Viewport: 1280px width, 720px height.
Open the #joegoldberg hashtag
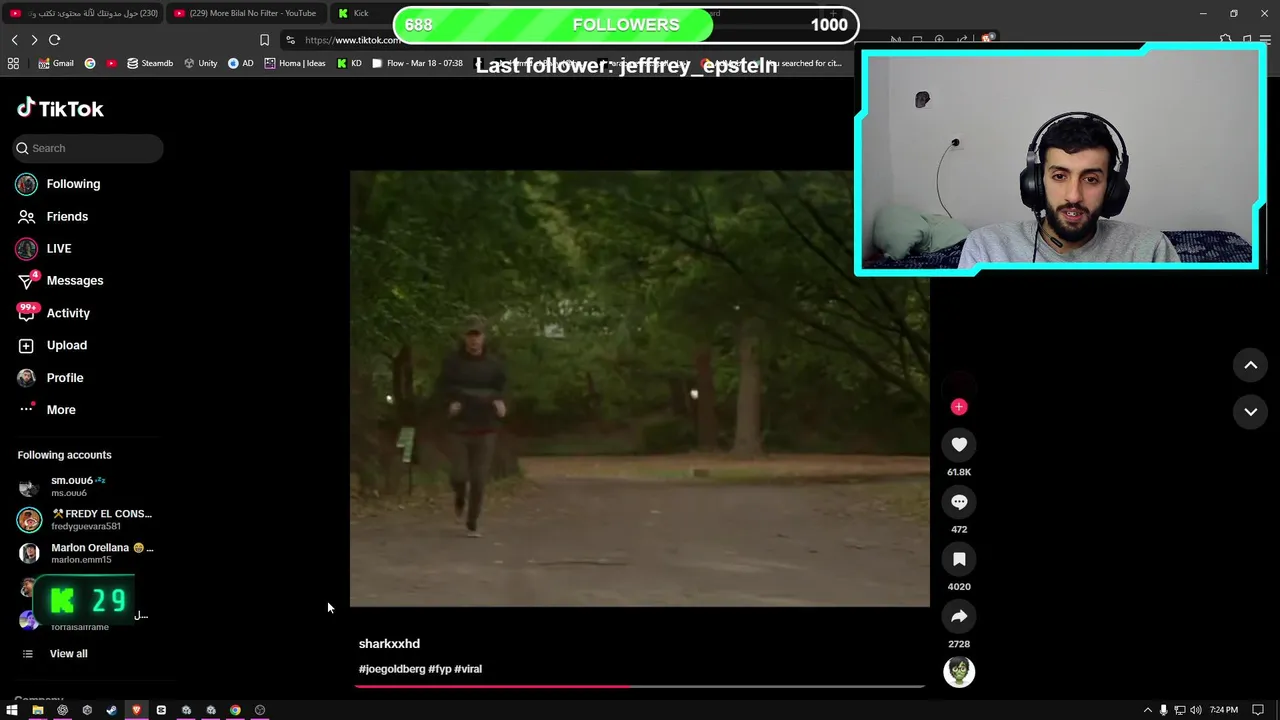pos(392,669)
